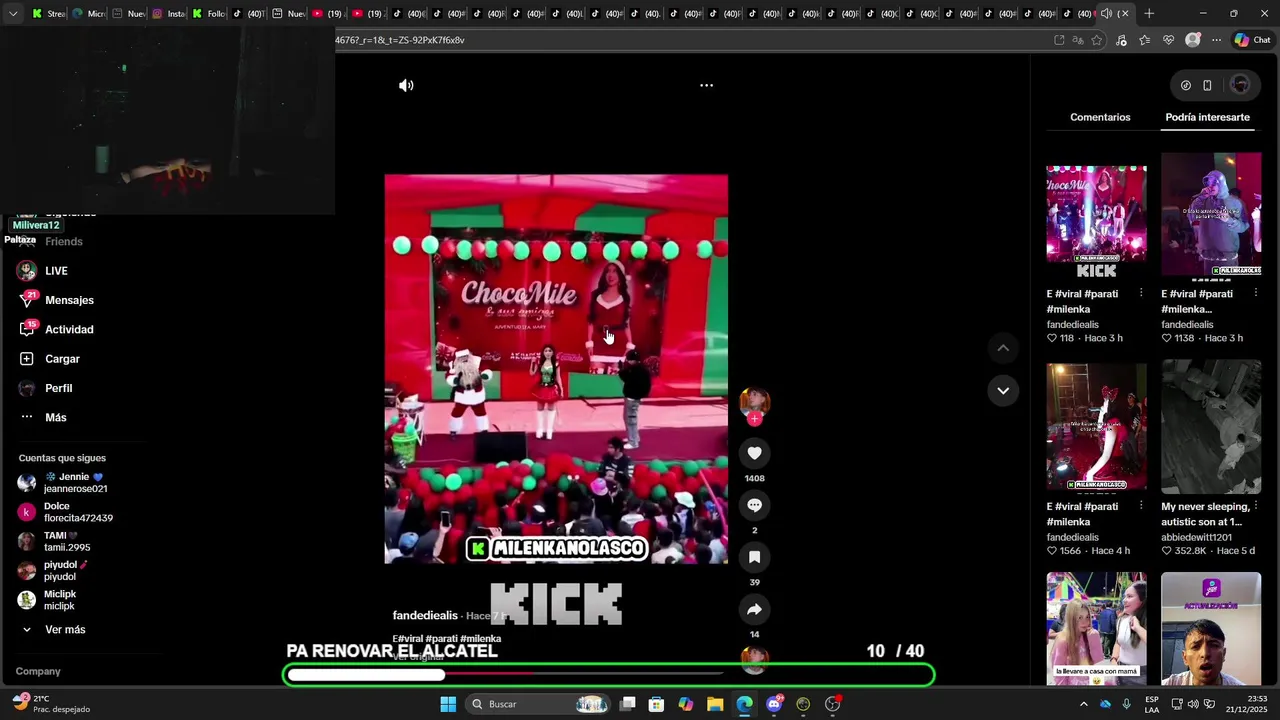Open the Cargar upload sidebar item
1280x720 pixels.
[x=62, y=359]
